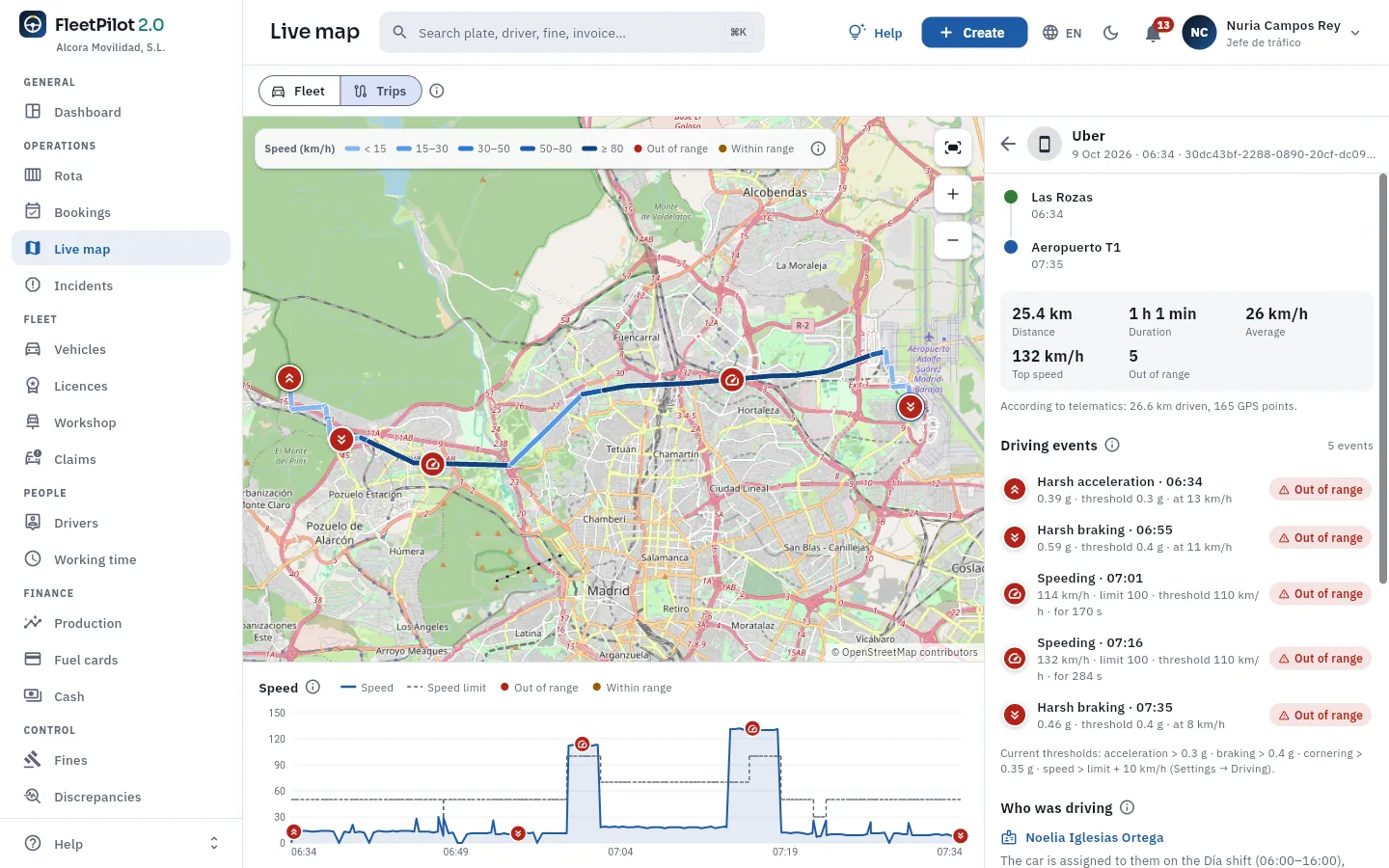
Task: Show Who was driving info tooltip
Action: [x=1128, y=807]
